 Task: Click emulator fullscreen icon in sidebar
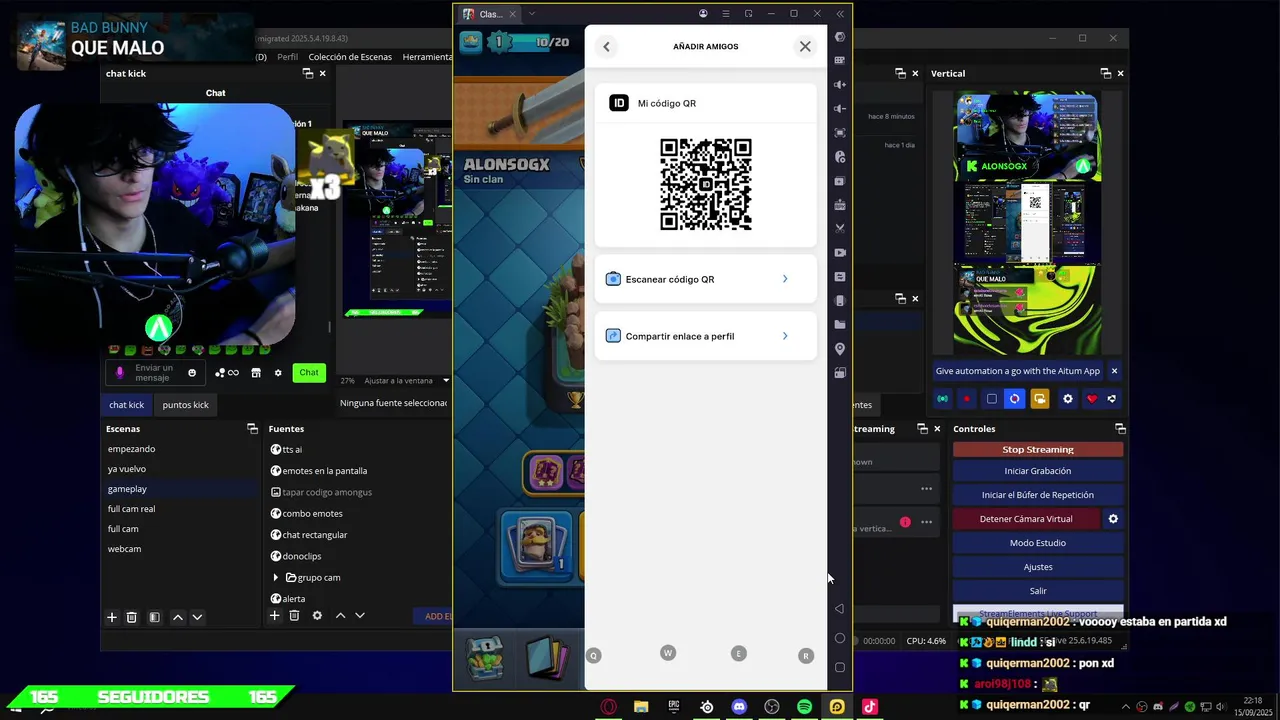pos(840,133)
